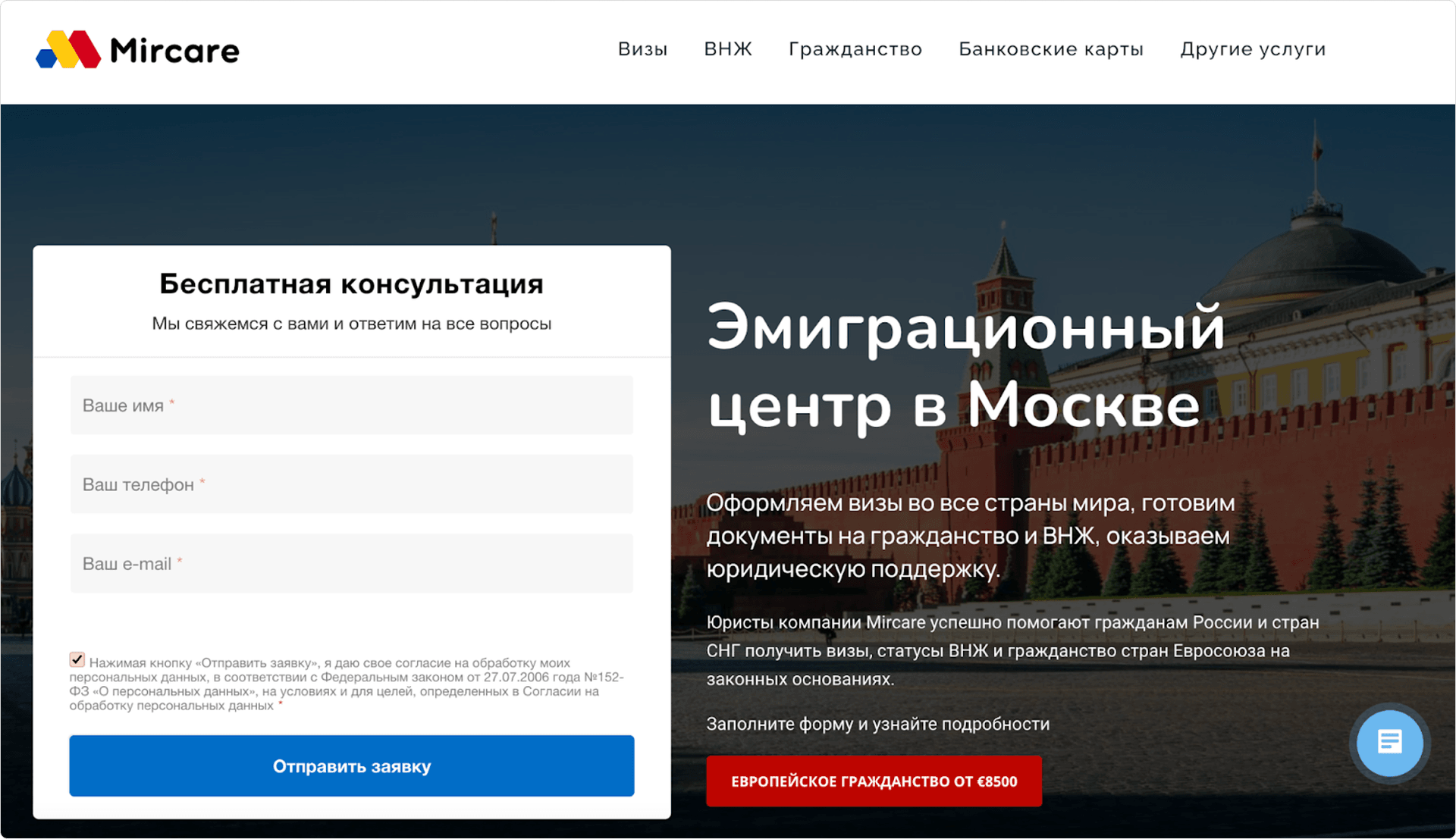Click Европейское гражданство от €8500 button

click(x=874, y=781)
